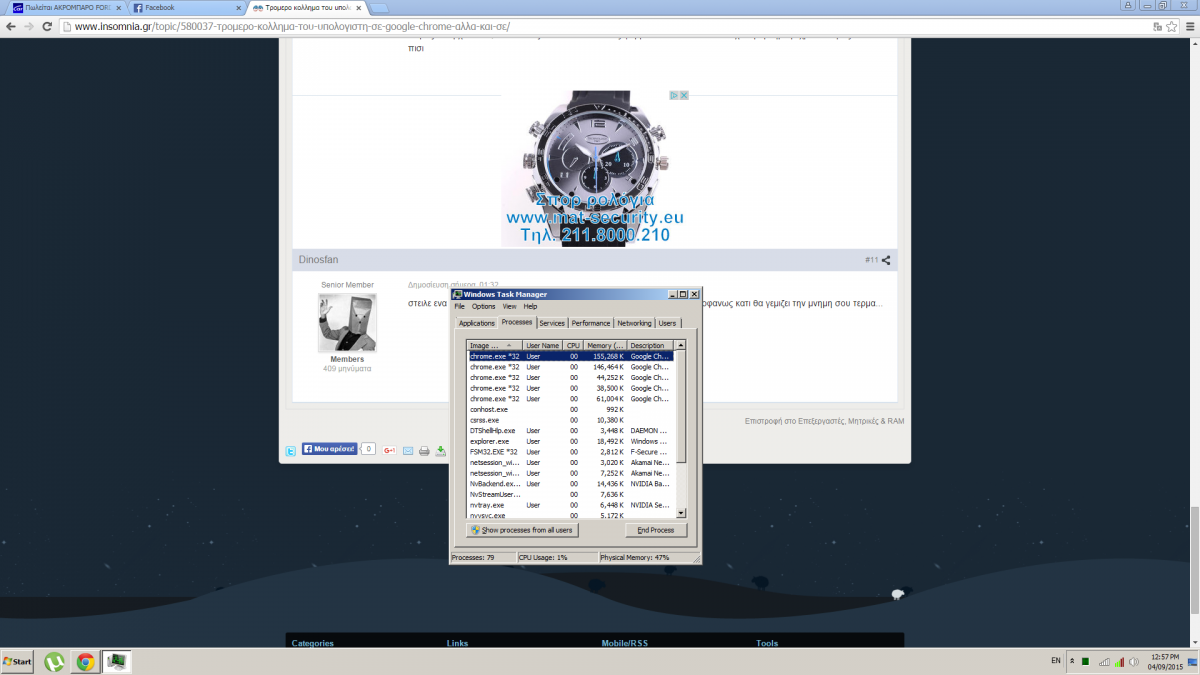Open the uTorrent taskbar icon
Screen dimensions: 1200x675
coord(55,661)
